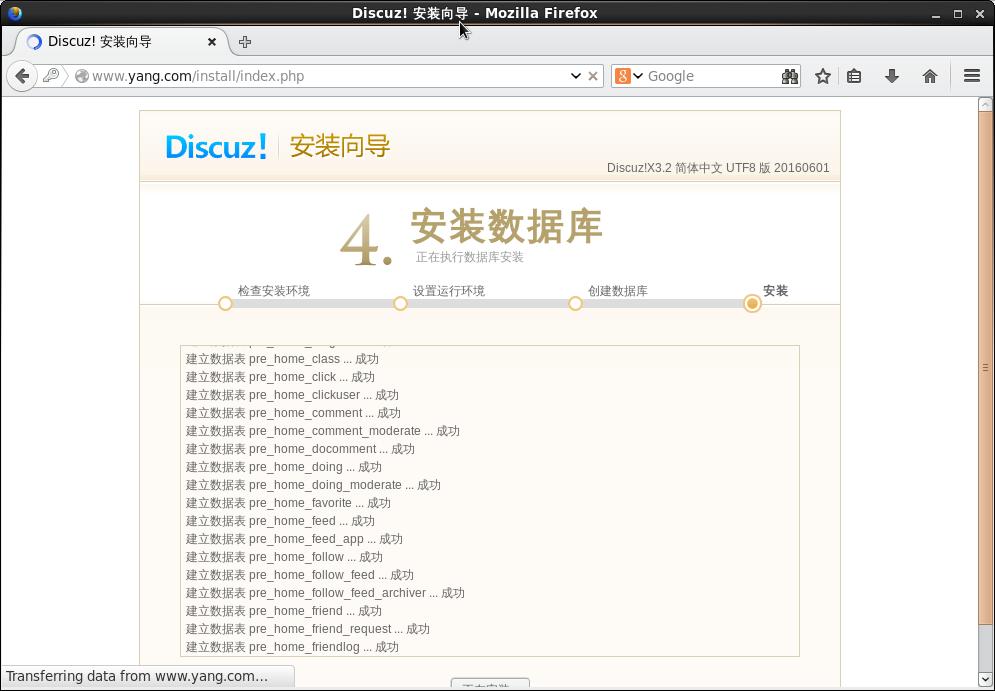Open the downloads panel arrow icon
This screenshot has height=691, width=995.
pos(891,75)
